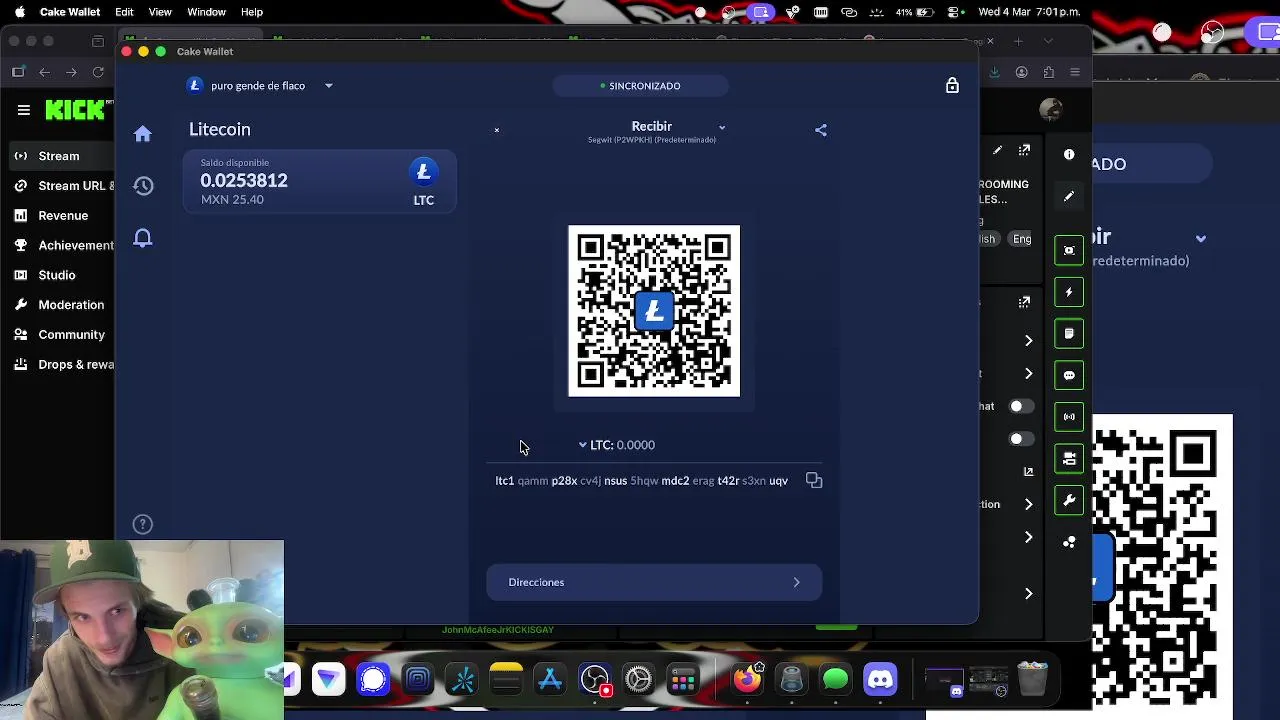Lock the wallet with the padlock icon
1280x720 pixels.
[952, 85]
